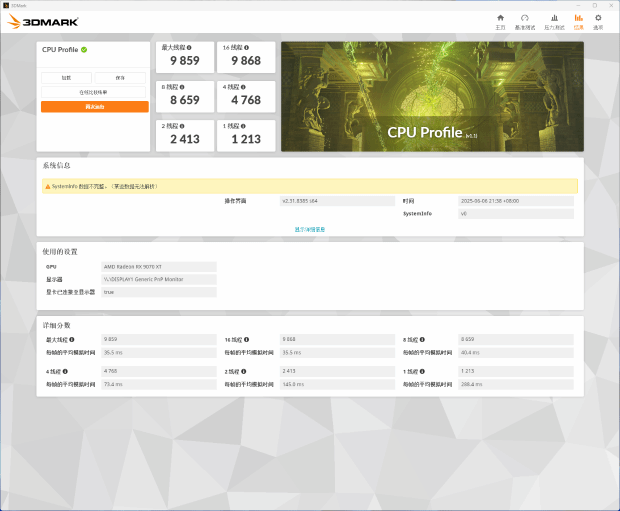Click the yellow SystemInfo data incomplete warning banner
This screenshot has height=511, width=620.
click(x=310, y=186)
